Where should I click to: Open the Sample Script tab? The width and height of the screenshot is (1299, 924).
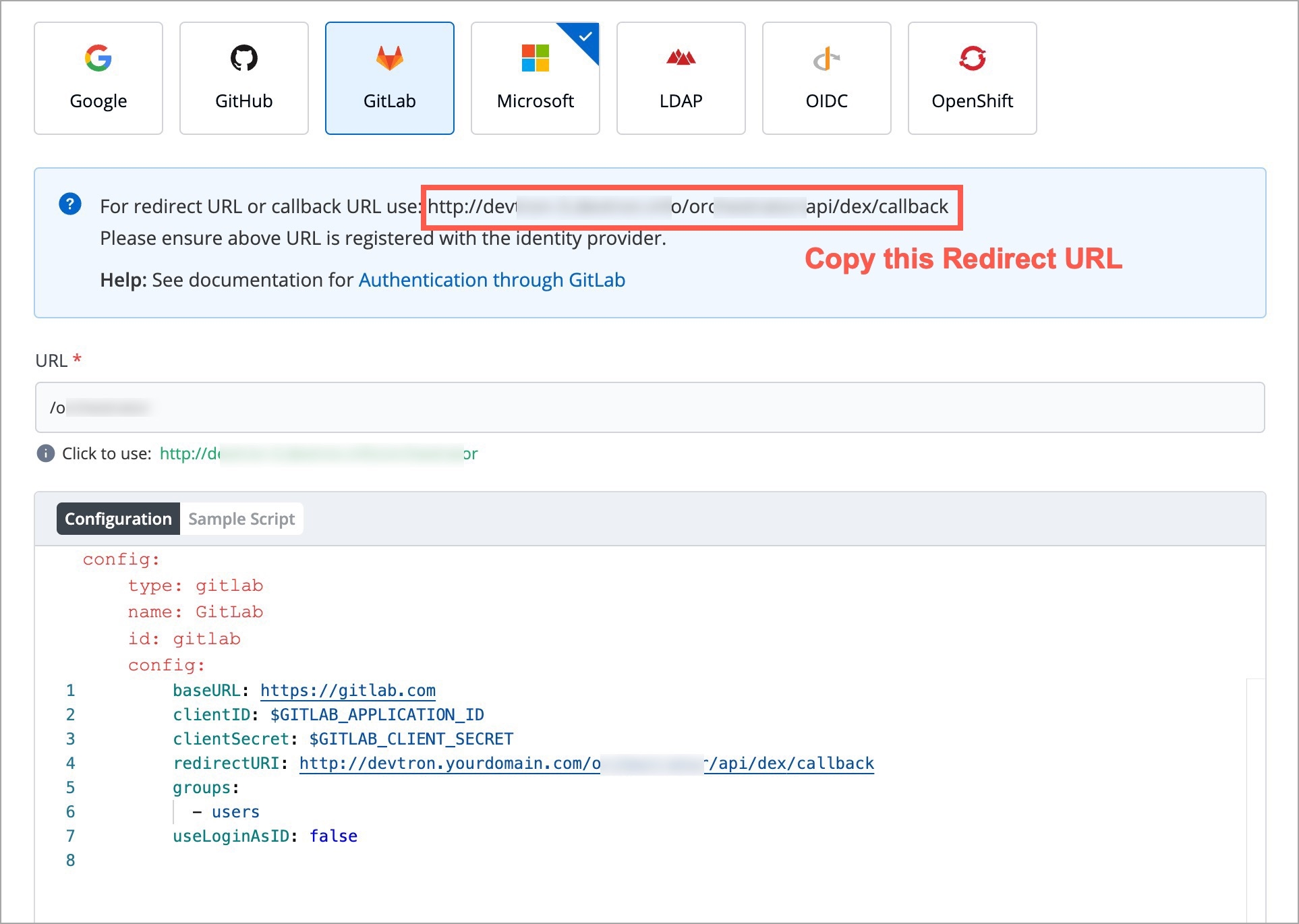(241, 519)
